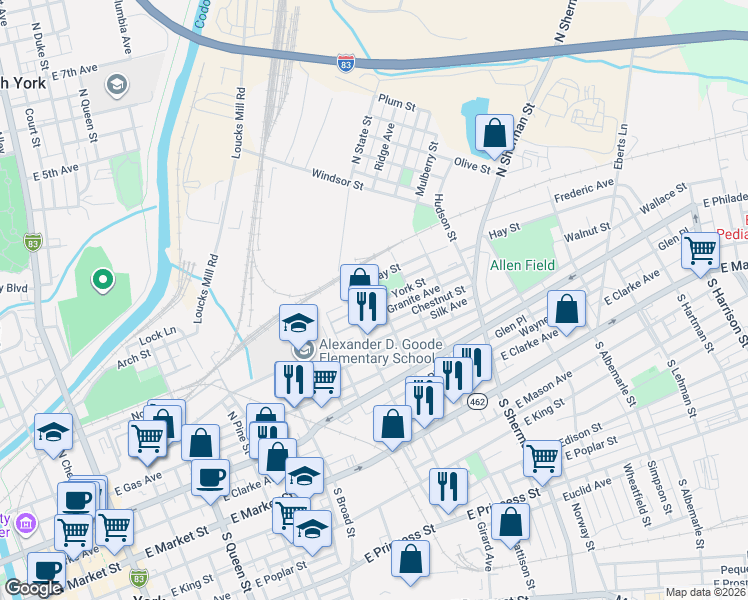Screen dimensions: 748x600
Task: Click the shopping bag marker above S Broad St graduation cap
Action: (277, 458)
